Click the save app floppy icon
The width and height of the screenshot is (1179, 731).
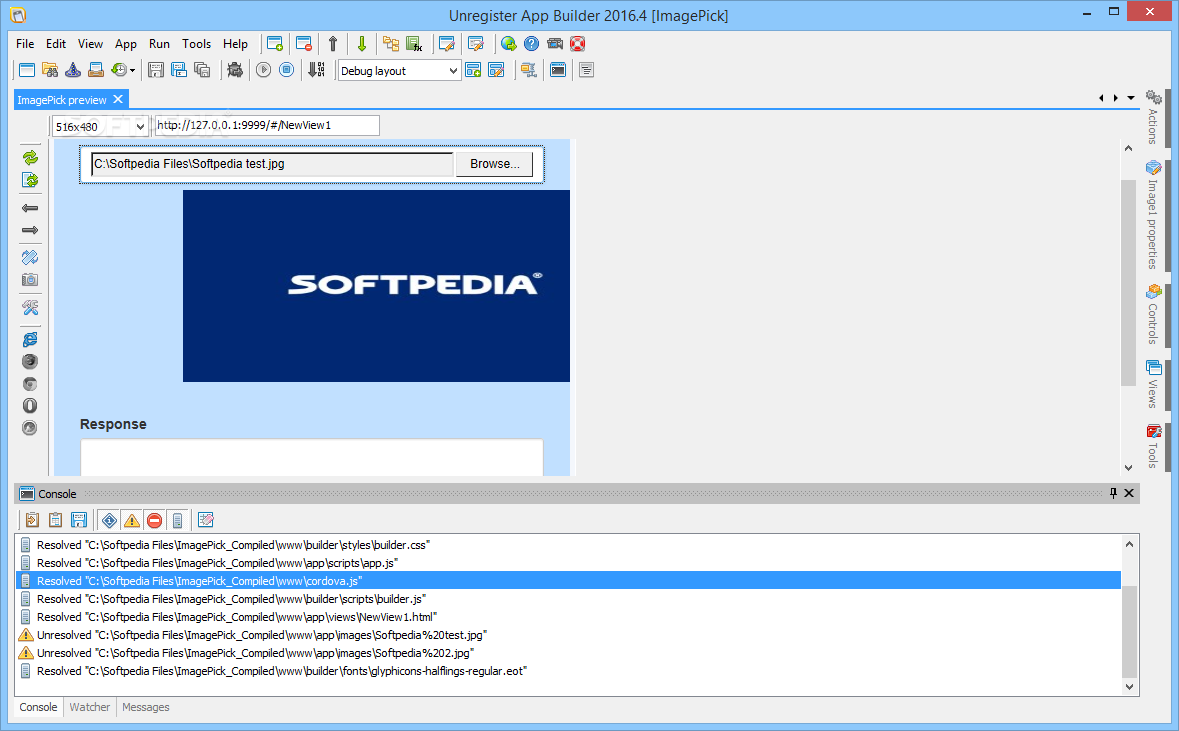(156, 70)
